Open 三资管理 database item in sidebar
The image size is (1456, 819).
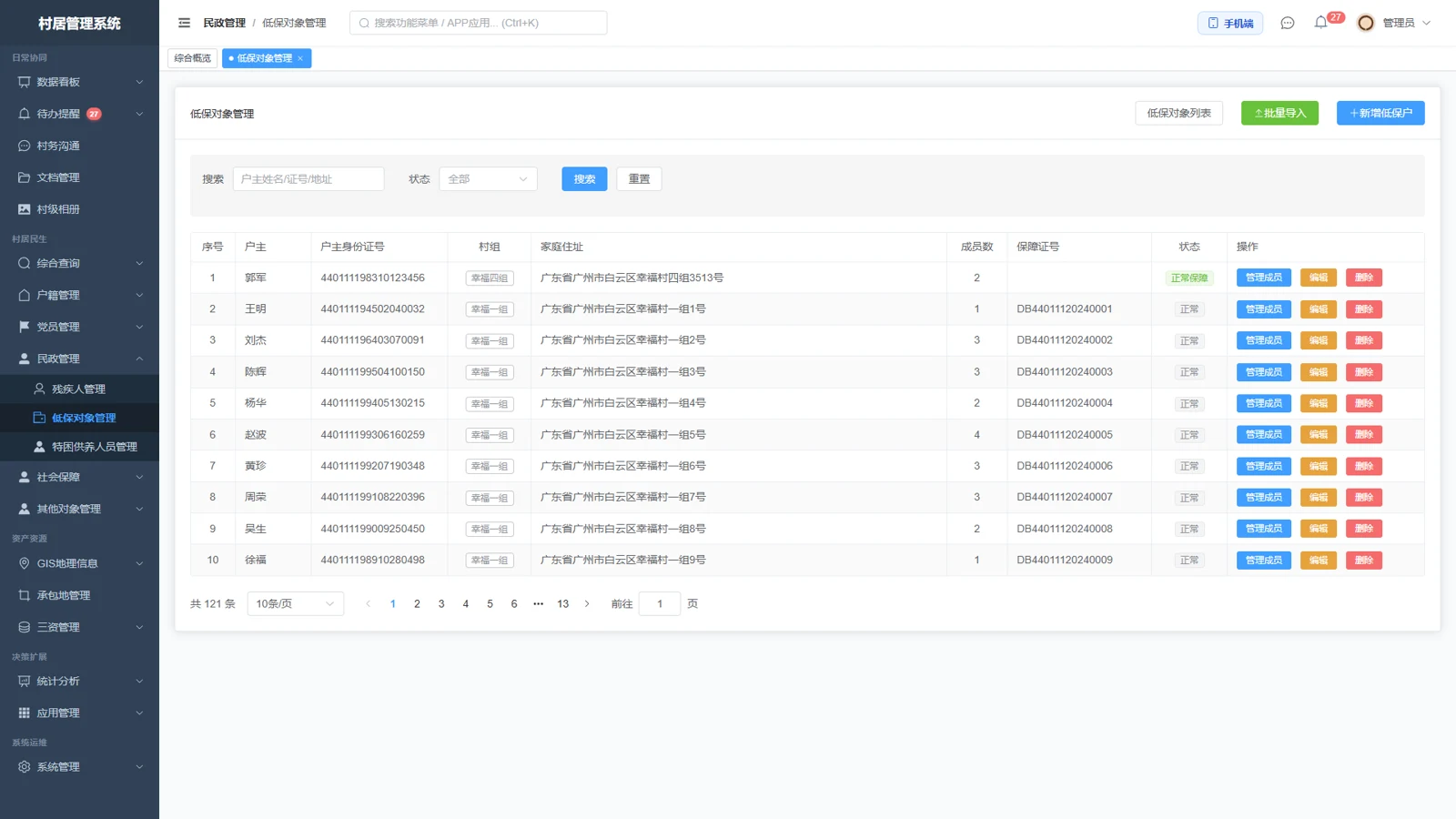pyautogui.click(x=79, y=627)
